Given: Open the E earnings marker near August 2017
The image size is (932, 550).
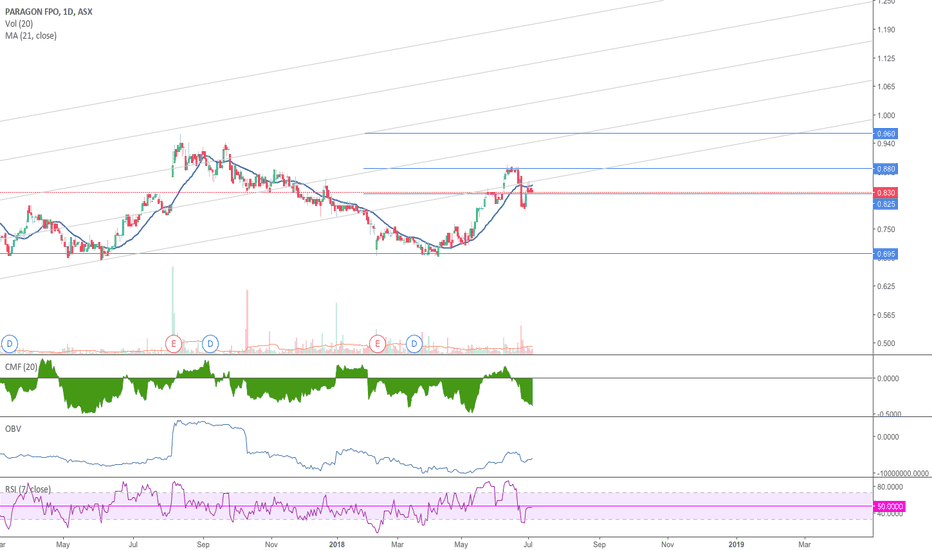Looking at the screenshot, I should click(x=174, y=343).
